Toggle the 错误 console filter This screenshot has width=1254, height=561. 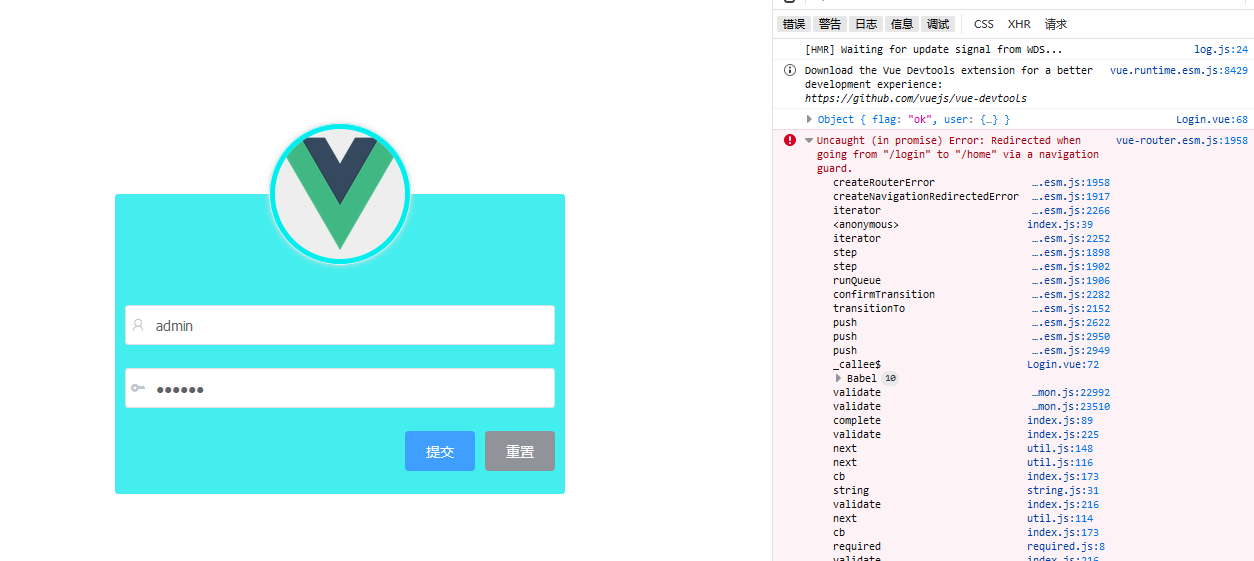coord(794,24)
